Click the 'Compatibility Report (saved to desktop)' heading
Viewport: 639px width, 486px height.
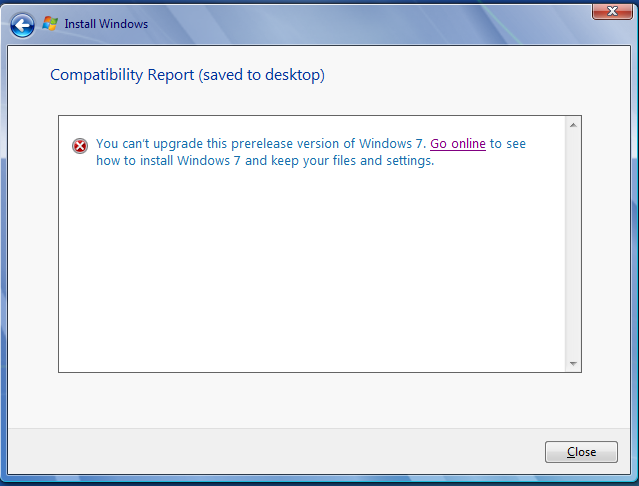(187, 75)
